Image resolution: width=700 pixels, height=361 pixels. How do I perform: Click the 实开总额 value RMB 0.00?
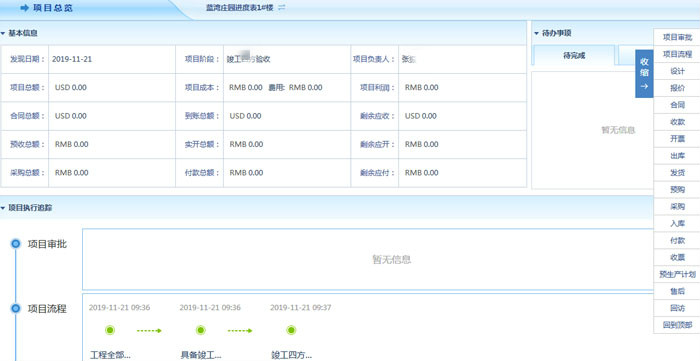[x=246, y=144]
